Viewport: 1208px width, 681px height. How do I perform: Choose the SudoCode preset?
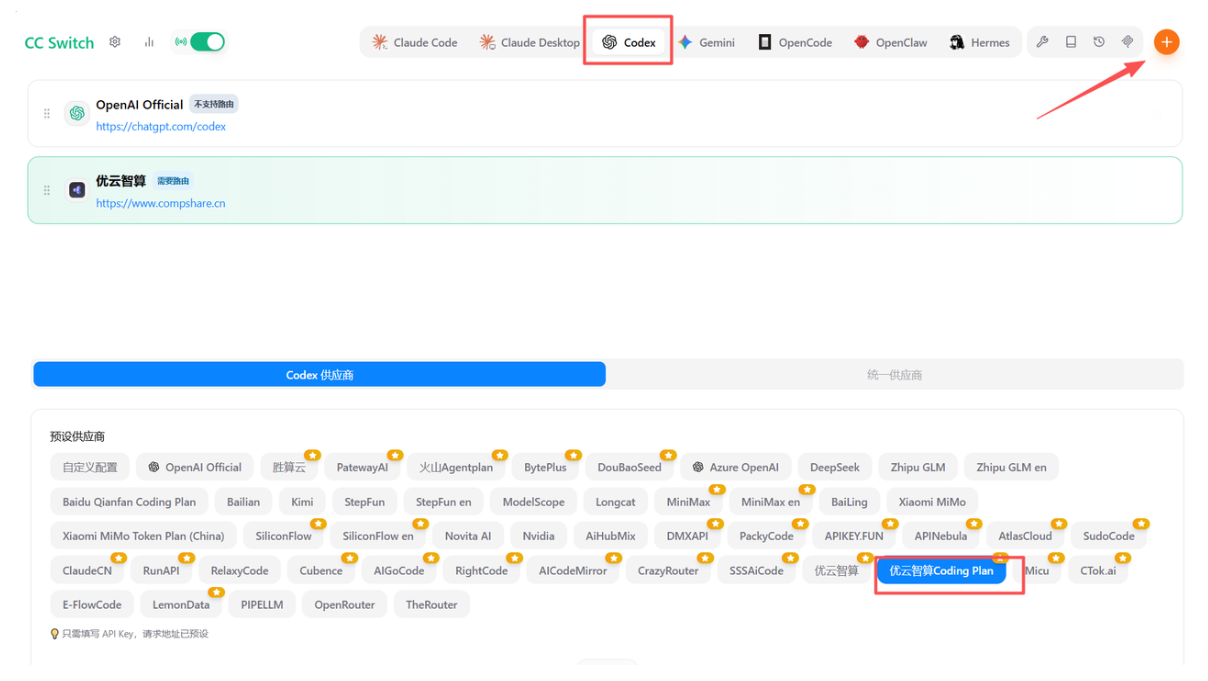[1108, 536]
